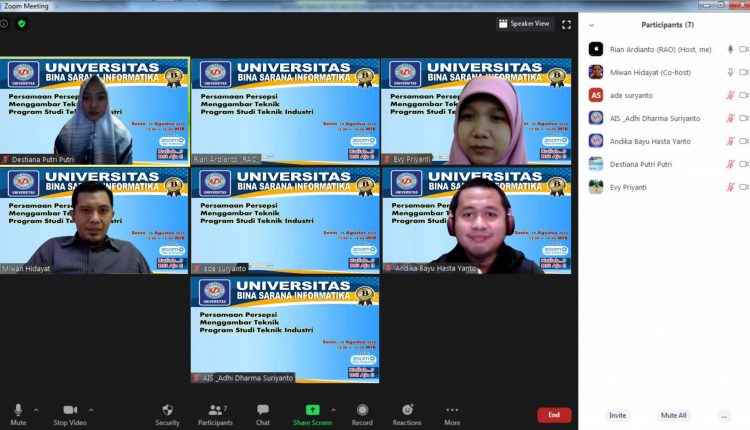This screenshot has height=430, width=750.
Task: Enter full screen mode icon
Action: pyautogui.click(x=566, y=24)
